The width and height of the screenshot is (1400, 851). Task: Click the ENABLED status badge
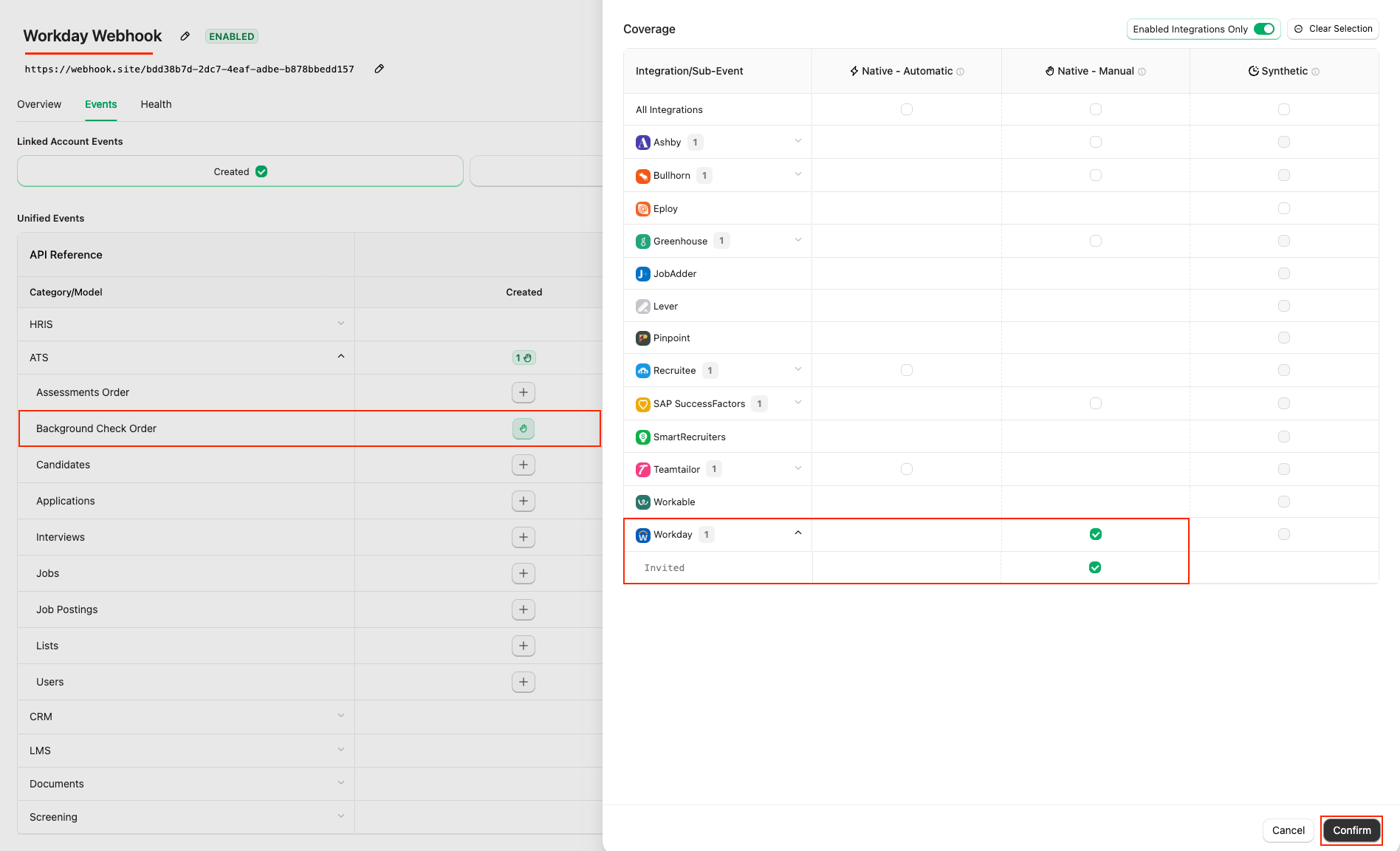pyautogui.click(x=232, y=36)
